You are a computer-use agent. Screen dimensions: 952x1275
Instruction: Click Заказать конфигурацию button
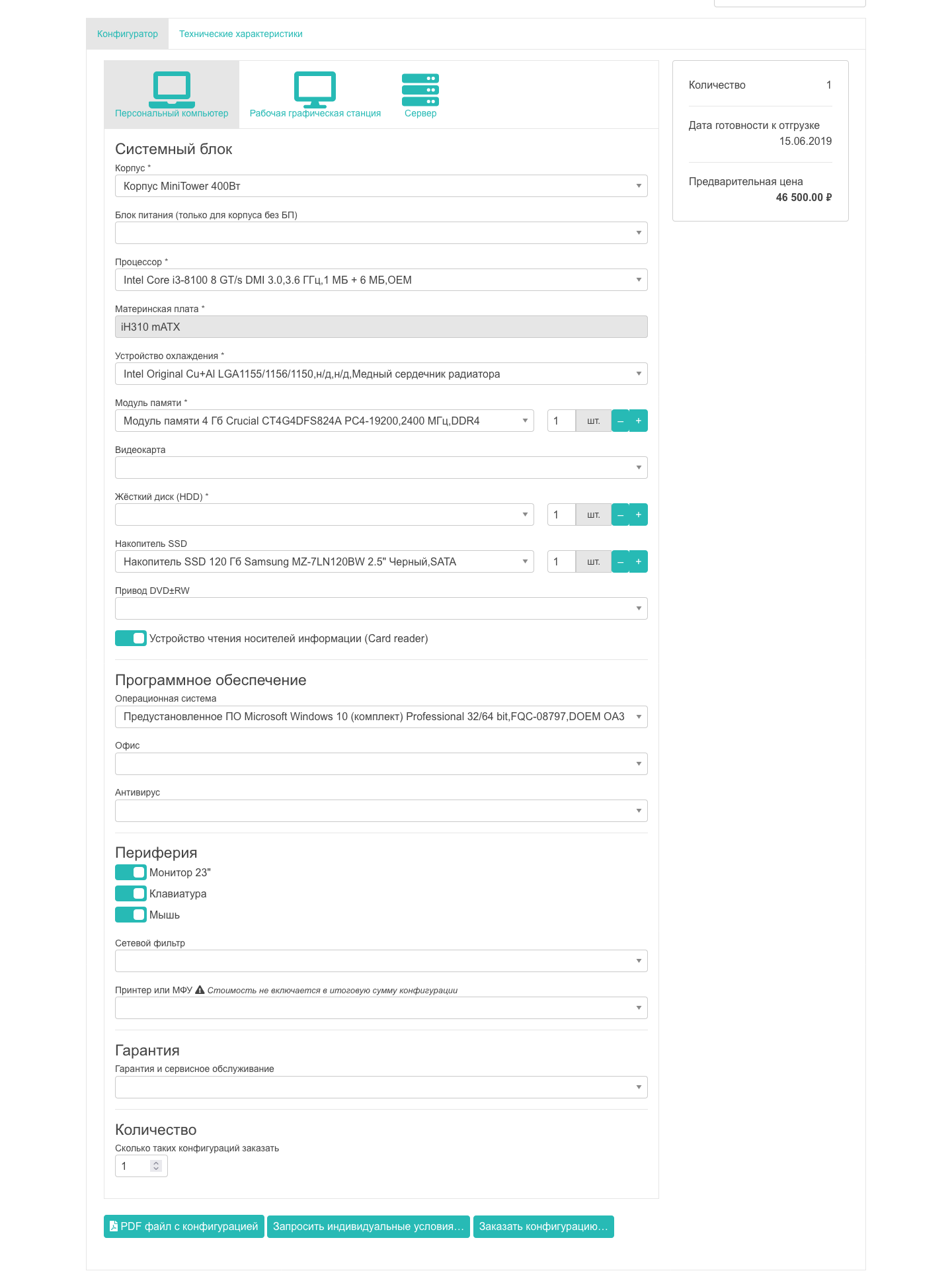[x=543, y=1226]
